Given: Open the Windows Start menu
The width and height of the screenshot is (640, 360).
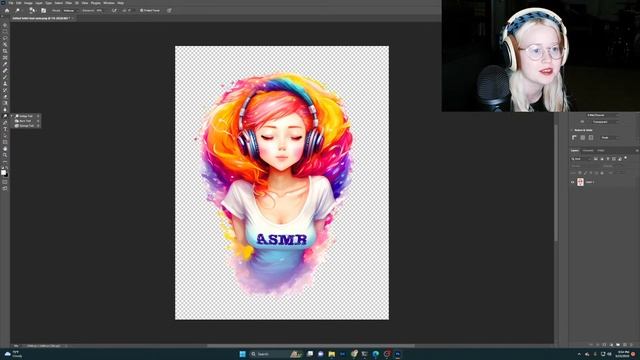Looking at the screenshot, I should click(242, 354).
